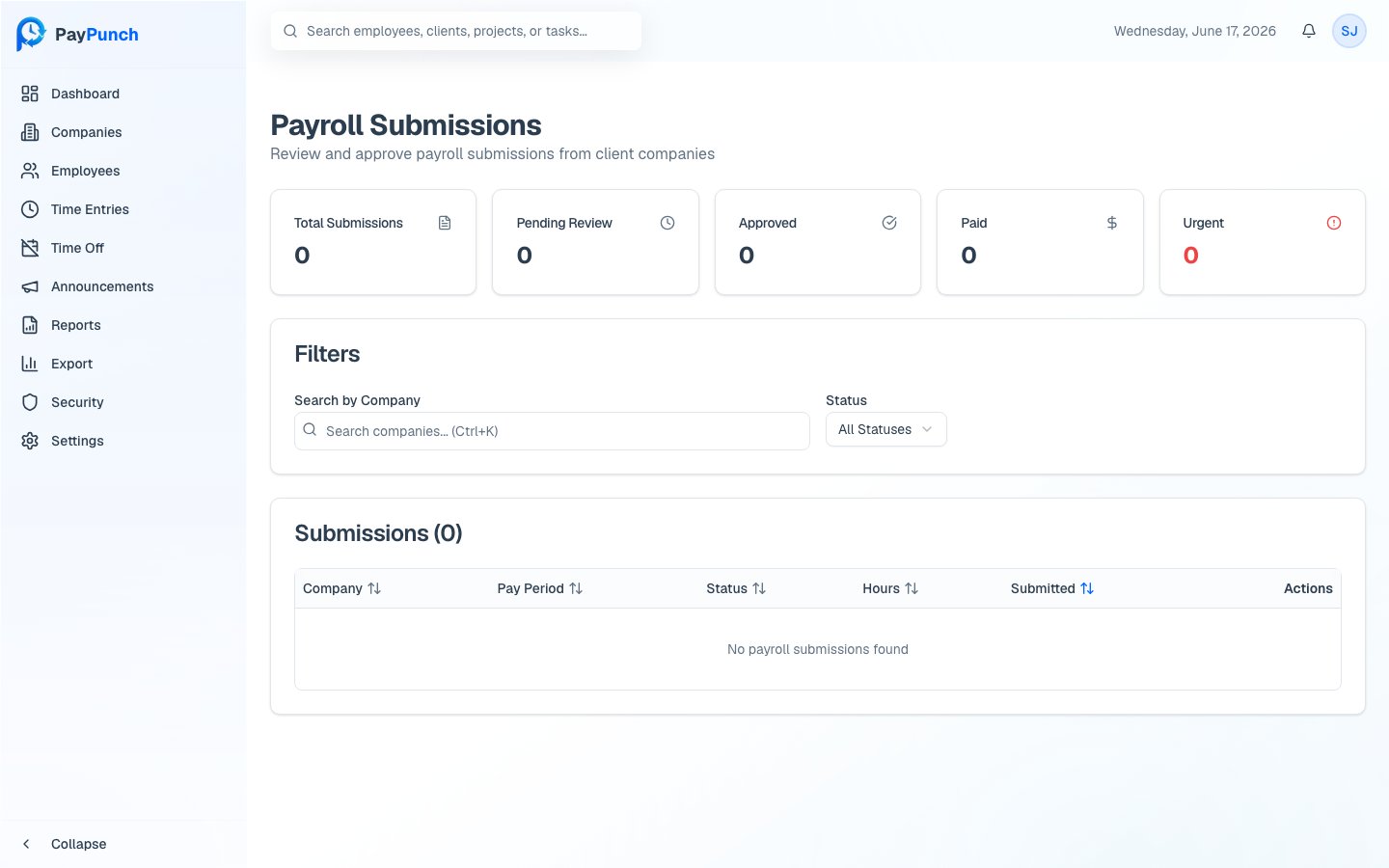
Task: Click the Export bar chart icon
Action: coord(30,364)
